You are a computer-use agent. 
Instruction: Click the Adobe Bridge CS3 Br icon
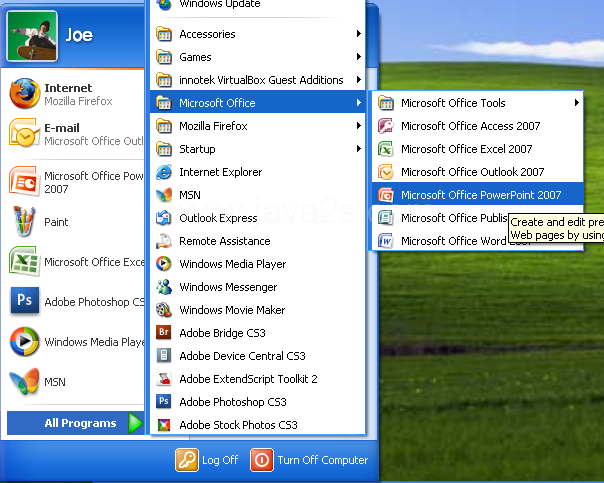(164, 332)
